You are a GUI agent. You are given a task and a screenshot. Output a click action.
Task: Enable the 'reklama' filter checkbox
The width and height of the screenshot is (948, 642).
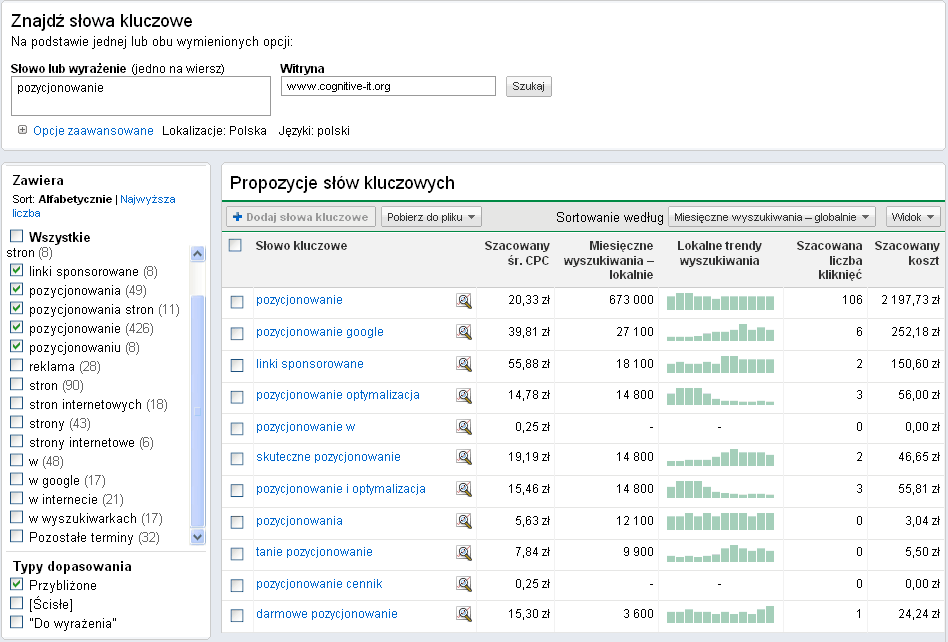click(x=16, y=367)
